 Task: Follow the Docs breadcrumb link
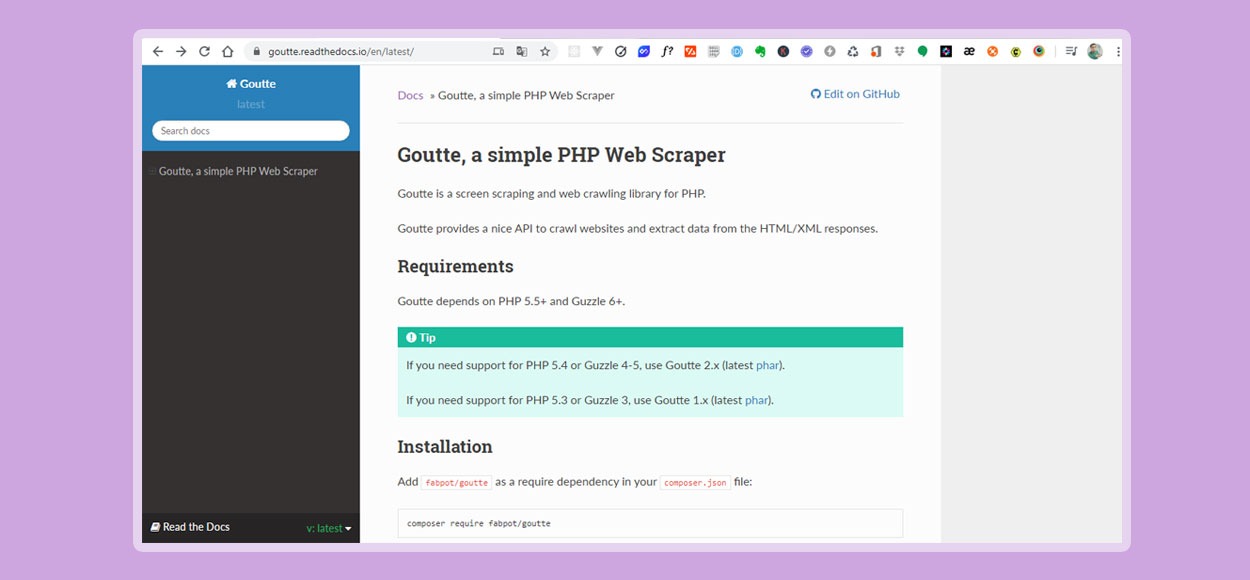410,95
